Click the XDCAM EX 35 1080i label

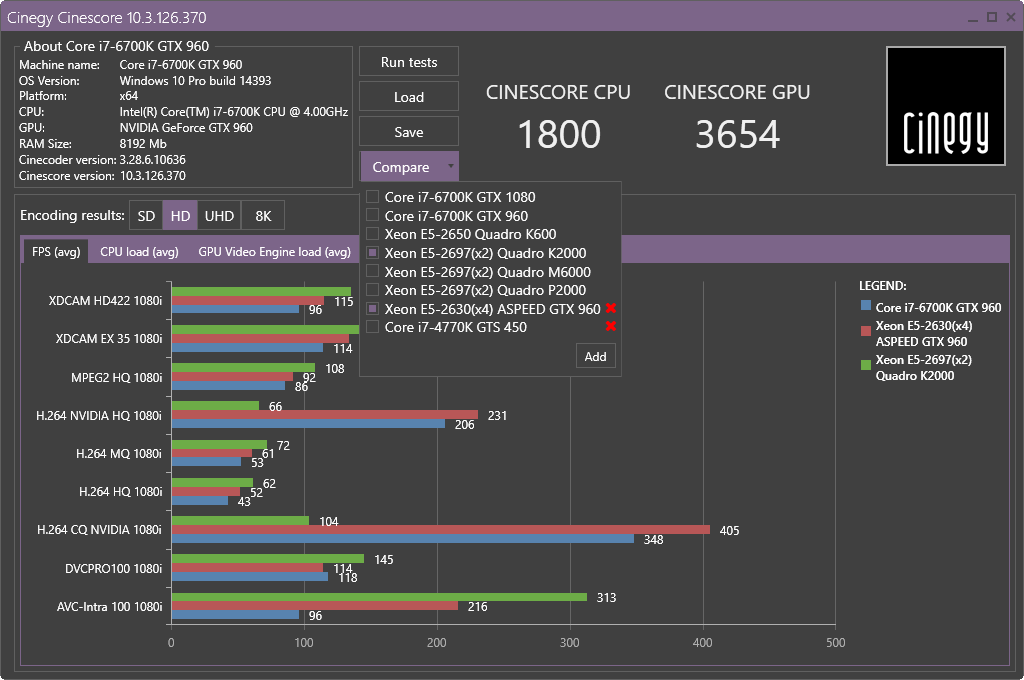tap(108, 338)
